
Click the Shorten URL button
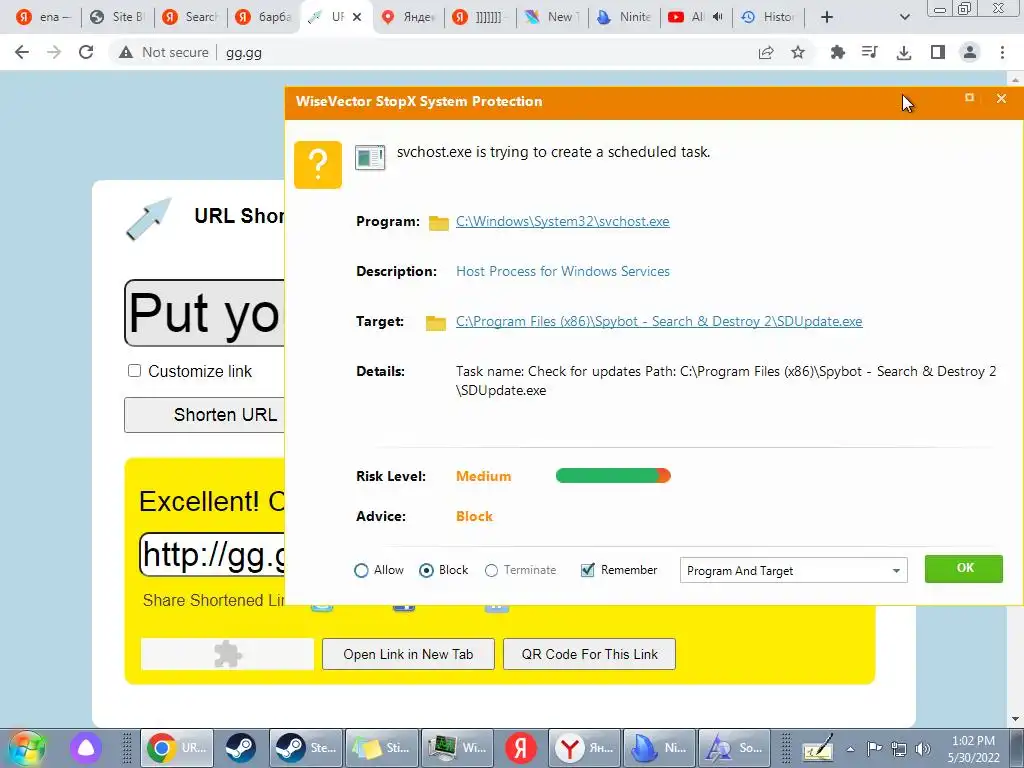204,415
